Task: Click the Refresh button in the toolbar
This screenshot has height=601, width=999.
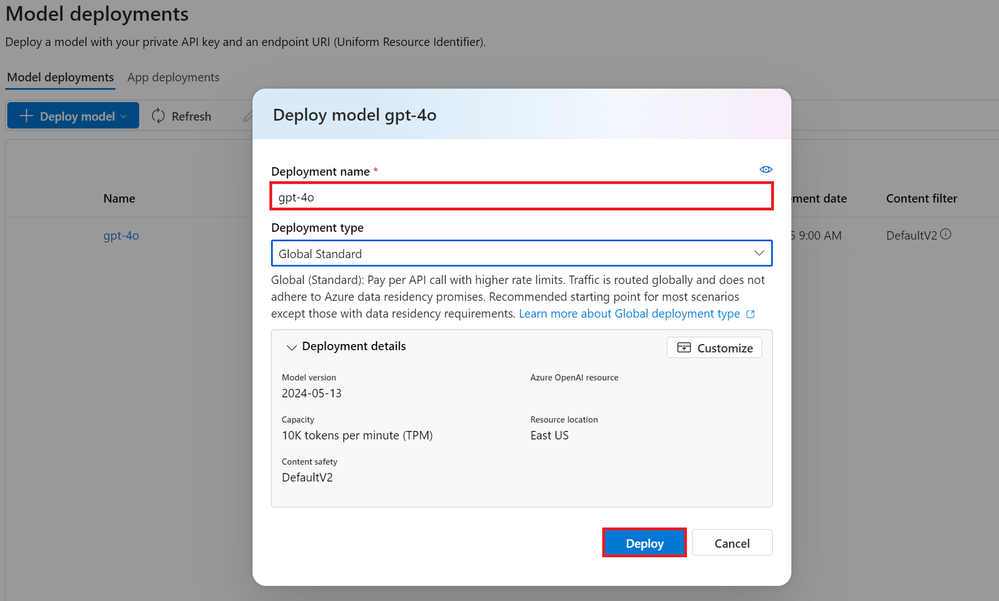Action: (182, 116)
